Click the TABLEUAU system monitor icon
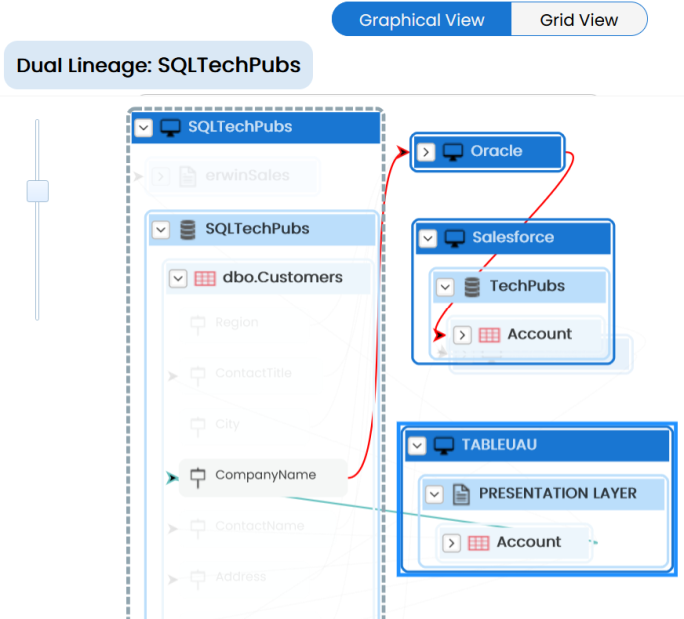The height and width of the screenshot is (619, 684). coord(444,445)
